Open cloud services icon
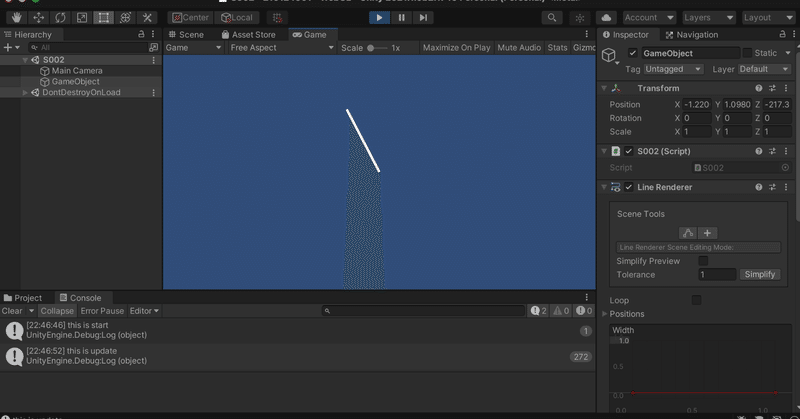 (606, 18)
